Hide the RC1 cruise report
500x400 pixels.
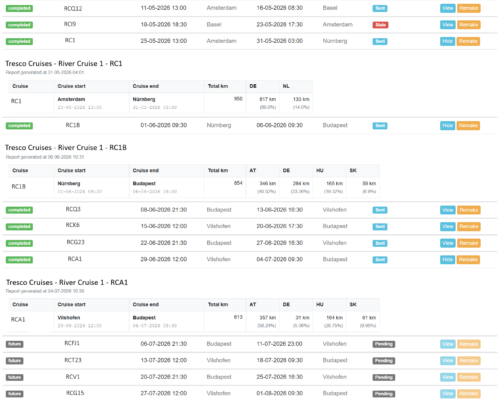point(447,41)
